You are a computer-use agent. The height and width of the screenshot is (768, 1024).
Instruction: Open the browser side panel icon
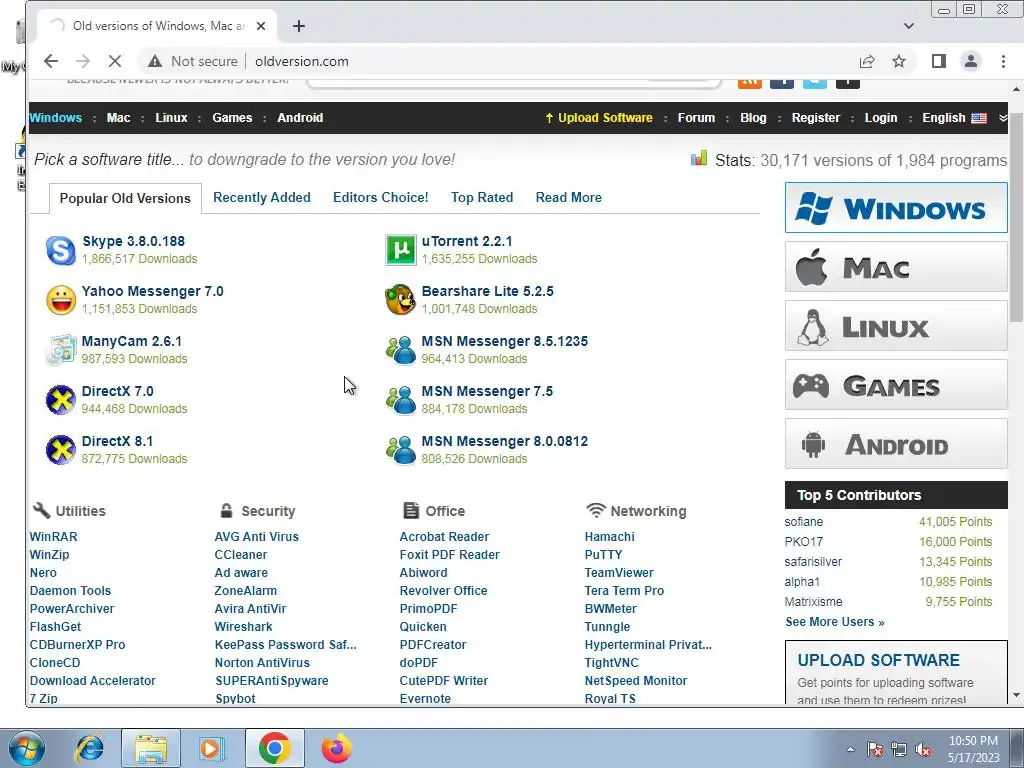pyautogui.click(x=938, y=61)
